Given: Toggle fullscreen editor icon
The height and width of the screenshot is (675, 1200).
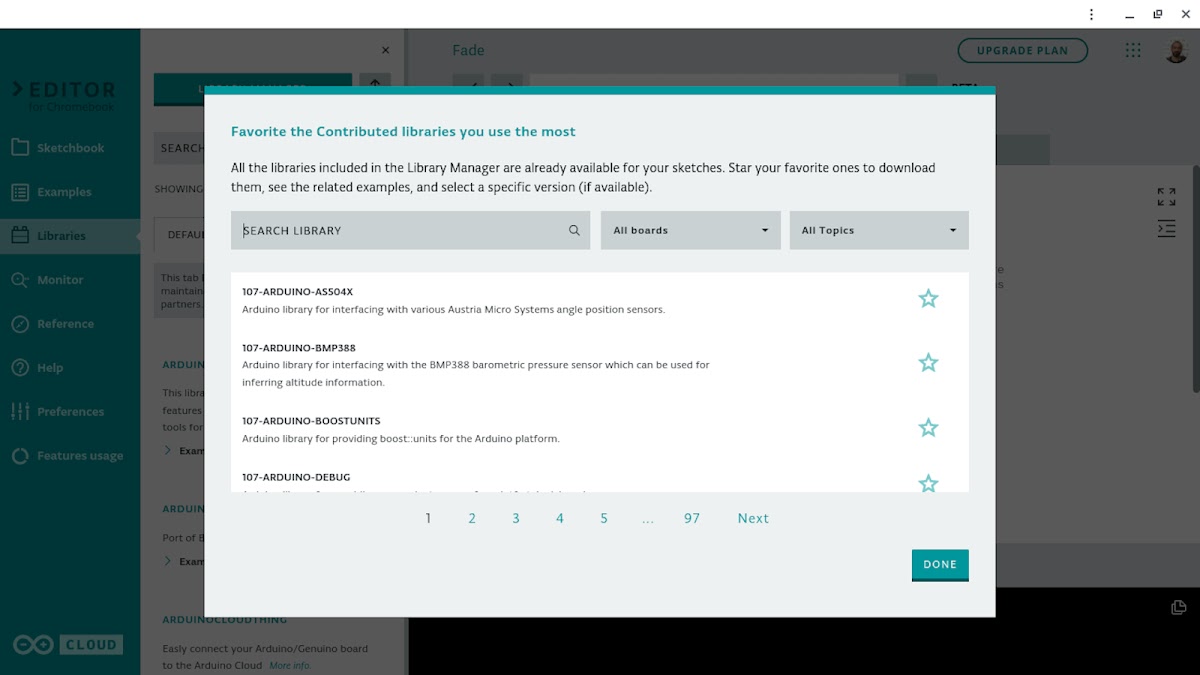Looking at the screenshot, I should [x=1166, y=197].
